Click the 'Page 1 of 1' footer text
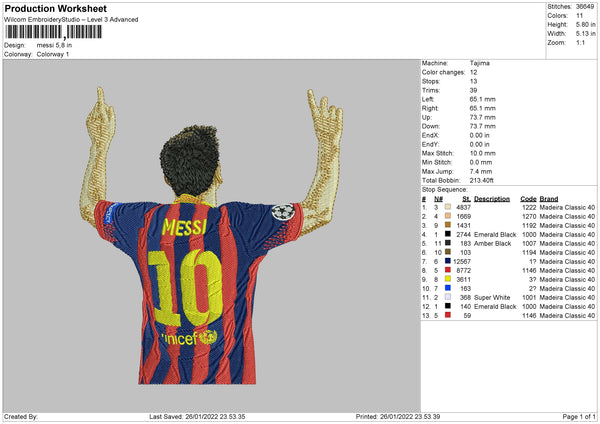The height and width of the screenshot is (424, 600). [x=579, y=416]
